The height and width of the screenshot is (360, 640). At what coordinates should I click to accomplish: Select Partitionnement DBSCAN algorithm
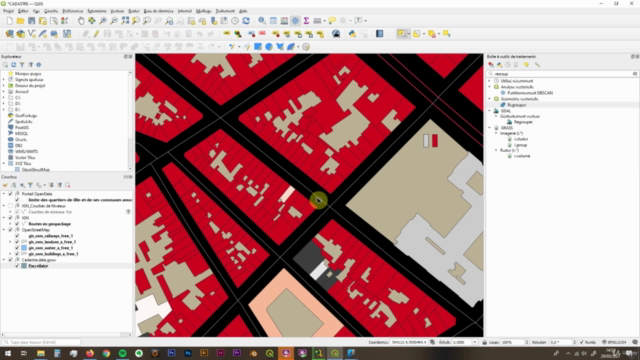pyautogui.click(x=530, y=93)
